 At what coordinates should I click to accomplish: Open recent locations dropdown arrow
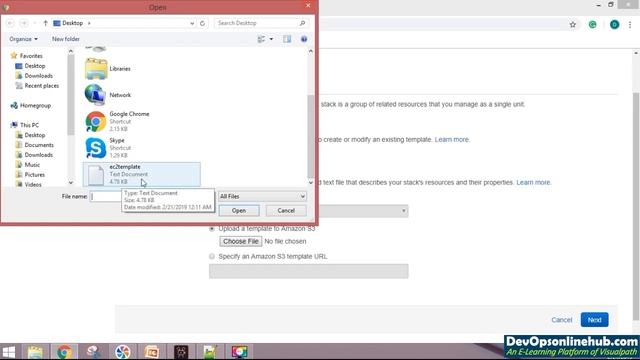34,23
